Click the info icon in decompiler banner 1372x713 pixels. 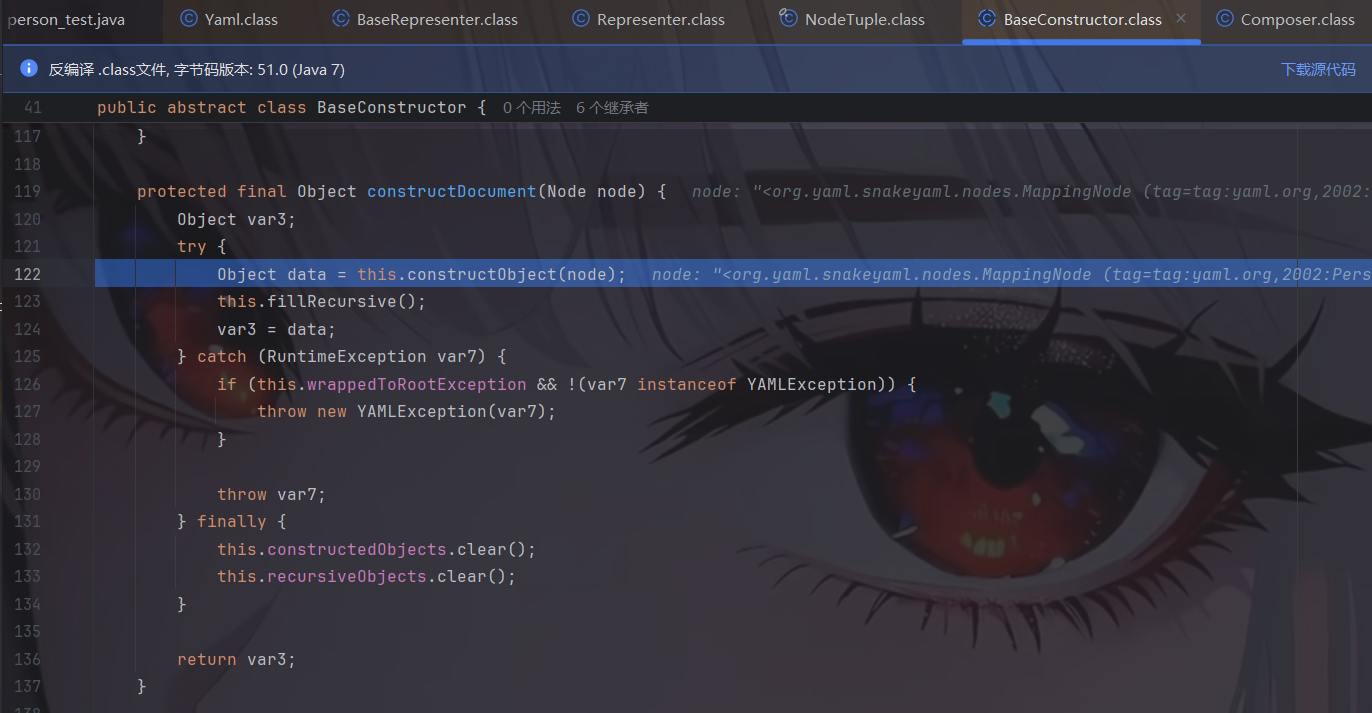[29, 69]
